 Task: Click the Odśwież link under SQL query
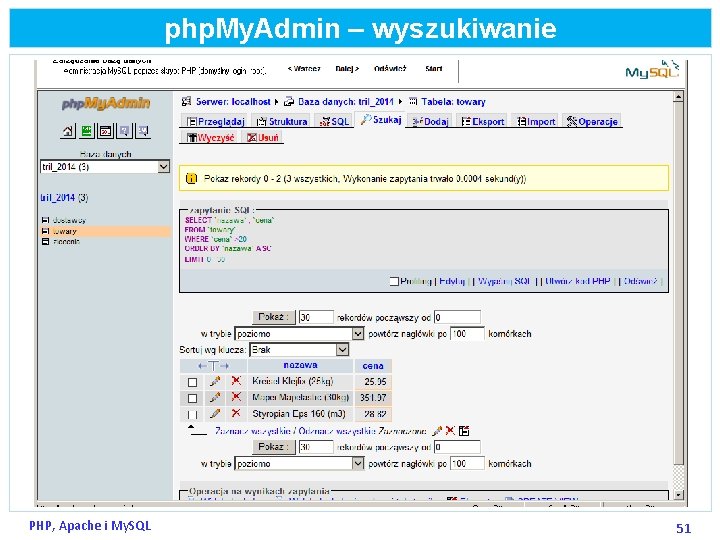[641, 281]
